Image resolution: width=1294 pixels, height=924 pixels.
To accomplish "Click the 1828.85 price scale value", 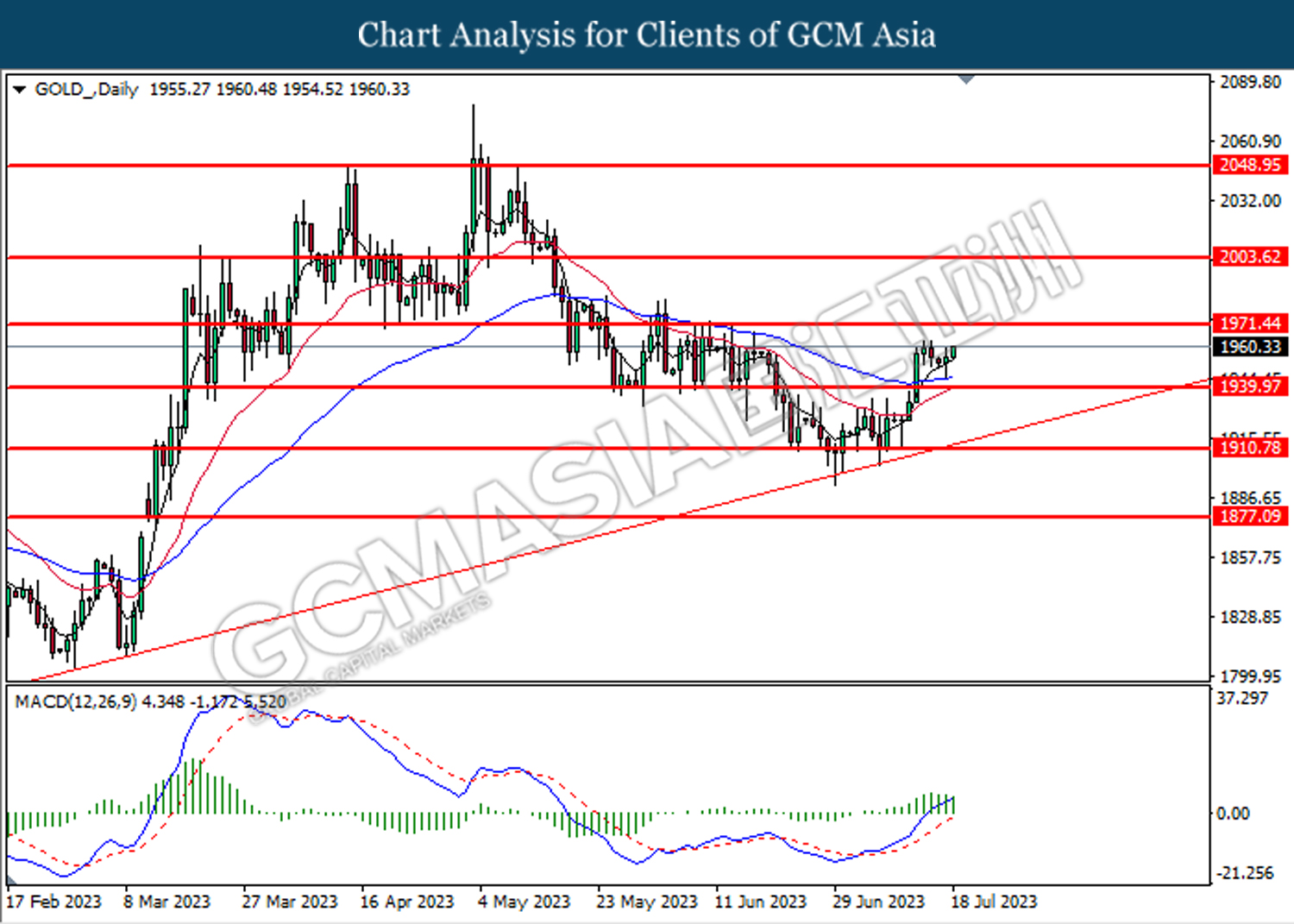I will coord(1250,618).
